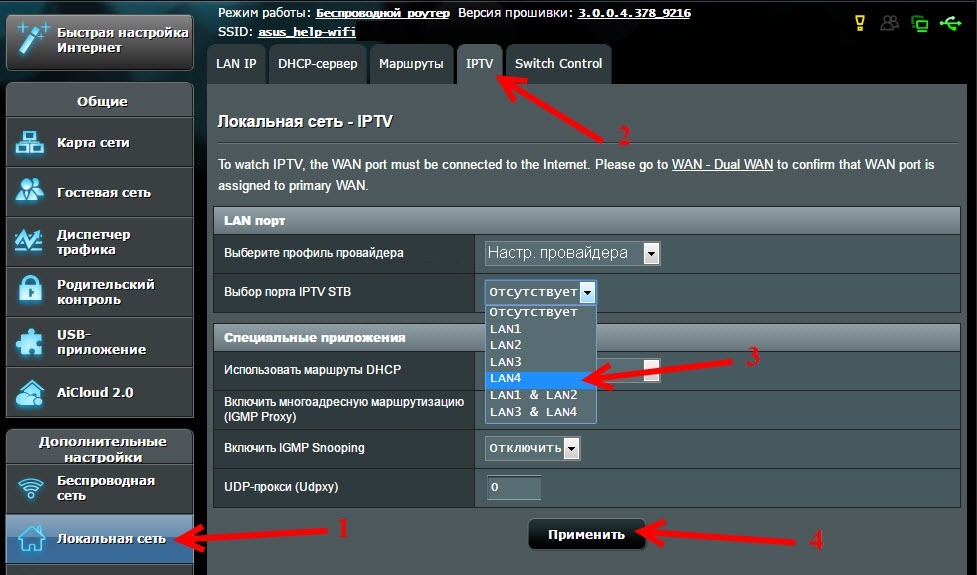This screenshot has height=575, width=977.
Task: Click the parental control padlock icon
Action: pos(30,290)
